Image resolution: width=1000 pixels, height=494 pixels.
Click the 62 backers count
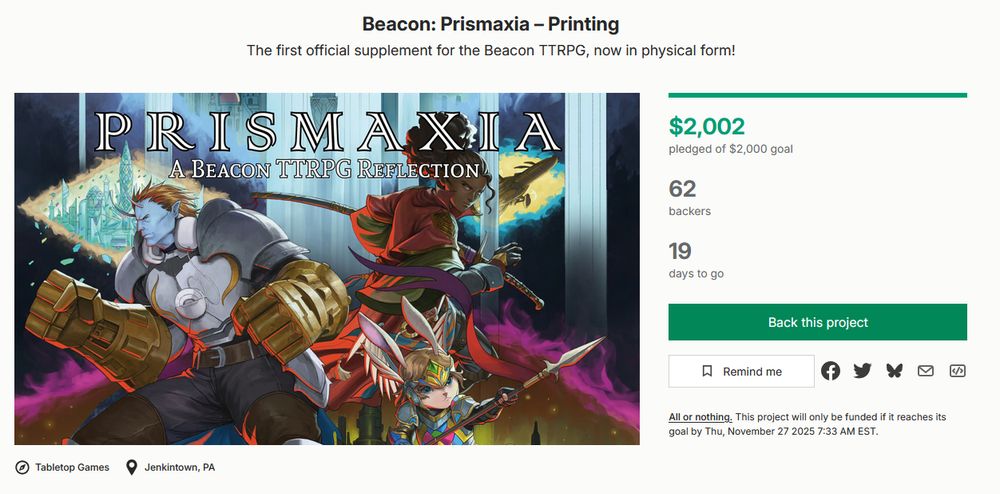pyautogui.click(x=683, y=189)
